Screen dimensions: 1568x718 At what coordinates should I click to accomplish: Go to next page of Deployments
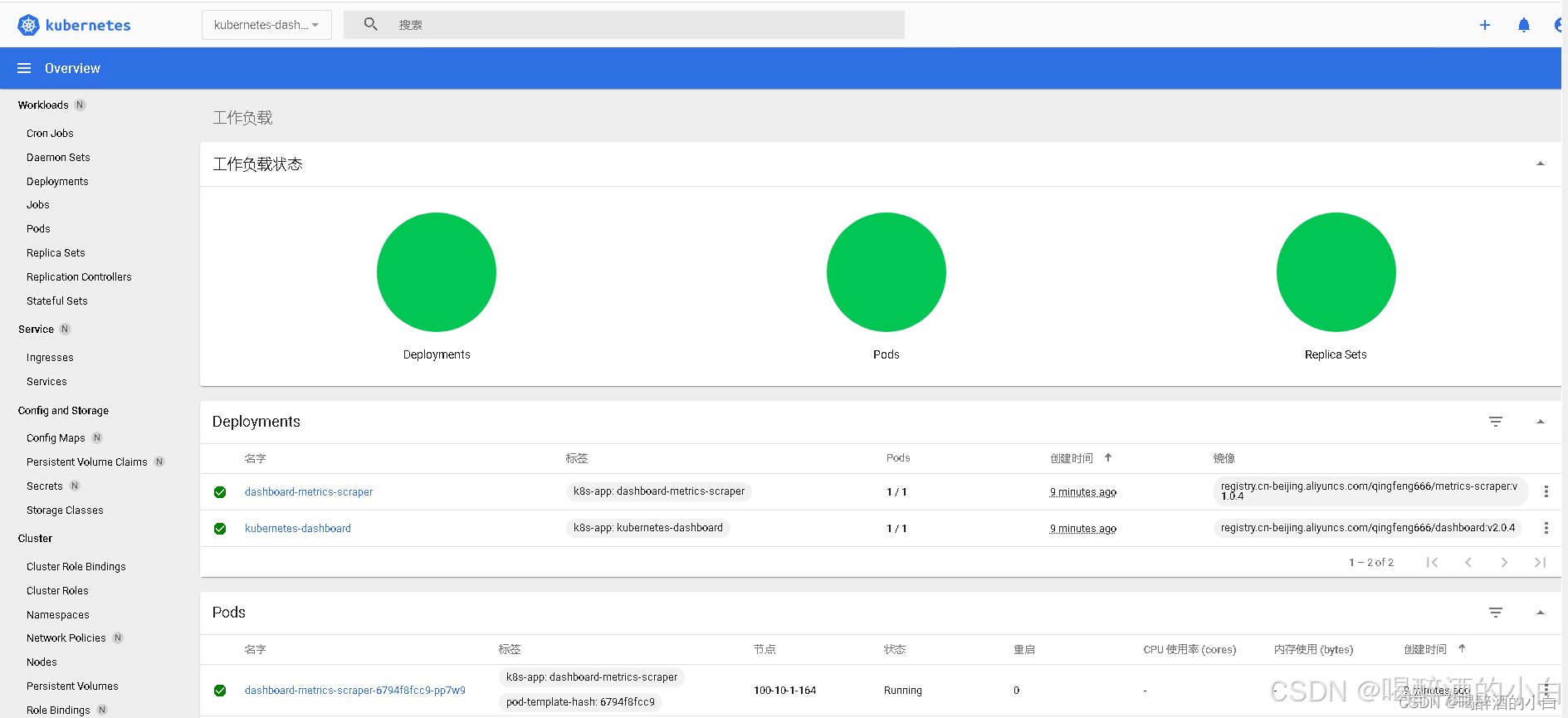tap(1504, 563)
